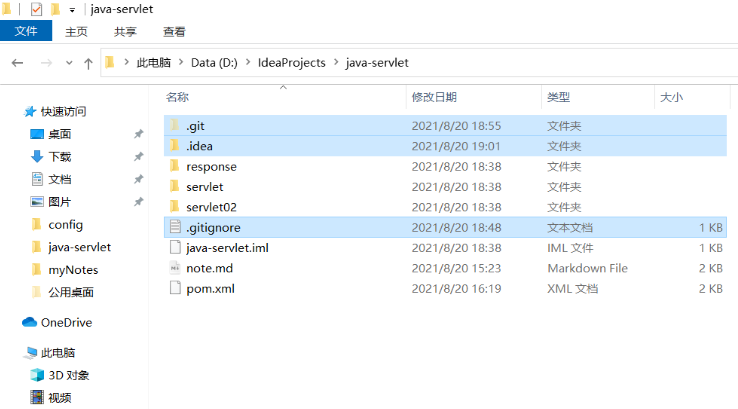Viewport: 738px width, 409px height.
Task: Open OneDrive in navigation pane
Action: pyautogui.click(x=66, y=322)
